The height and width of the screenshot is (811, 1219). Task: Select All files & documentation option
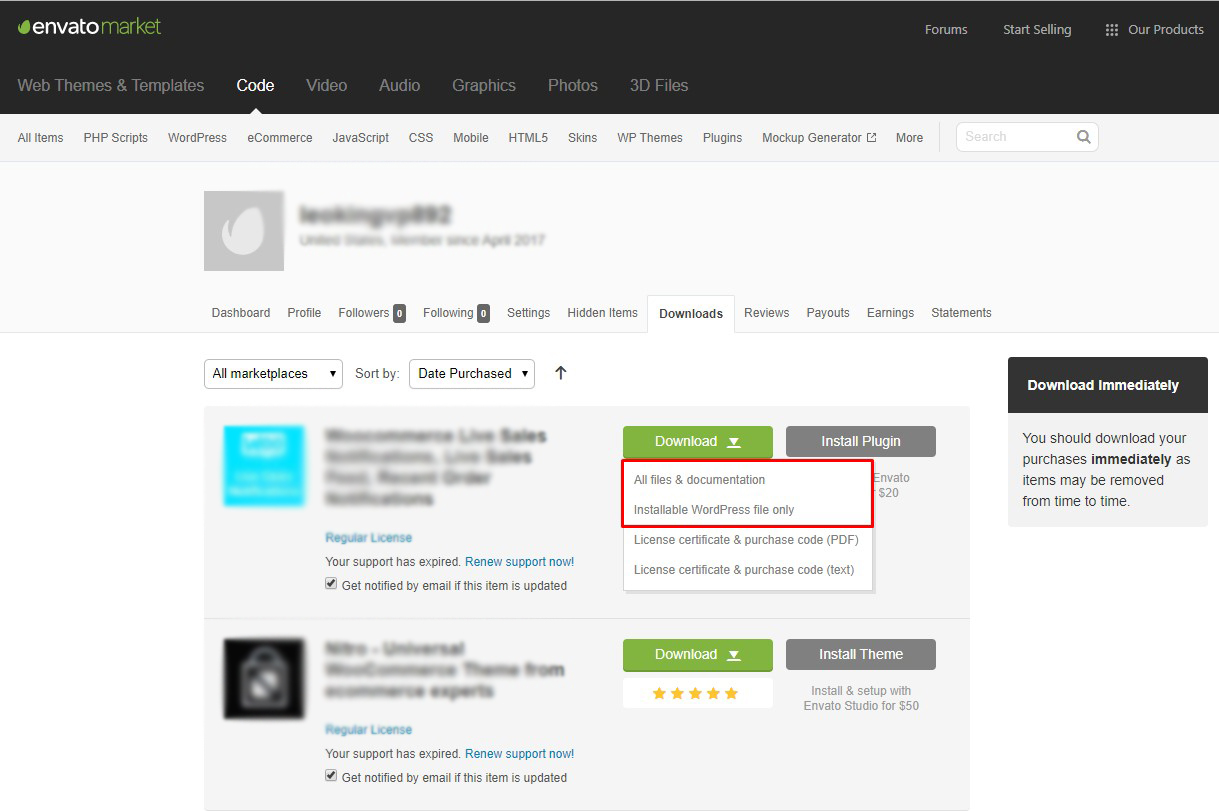pos(699,480)
